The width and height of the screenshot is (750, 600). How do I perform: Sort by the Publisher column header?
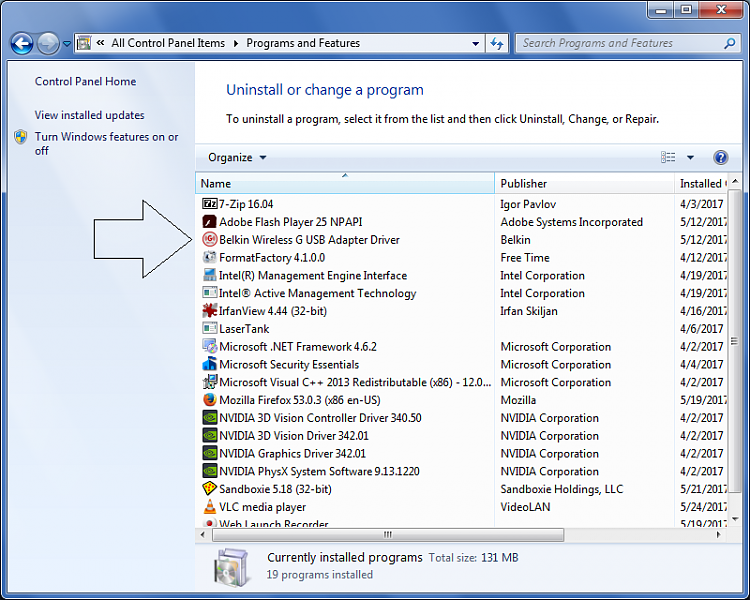tap(584, 183)
